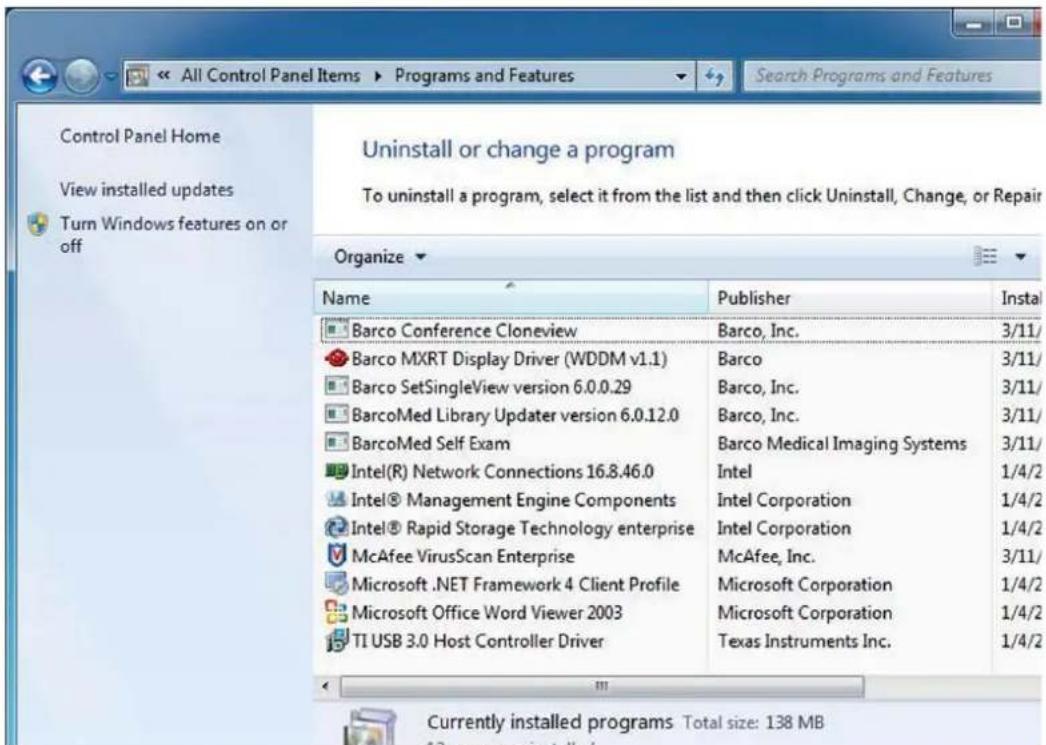
Task: Select Intel(R) Network Connections 16.8.46.0
Action: click(502, 472)
